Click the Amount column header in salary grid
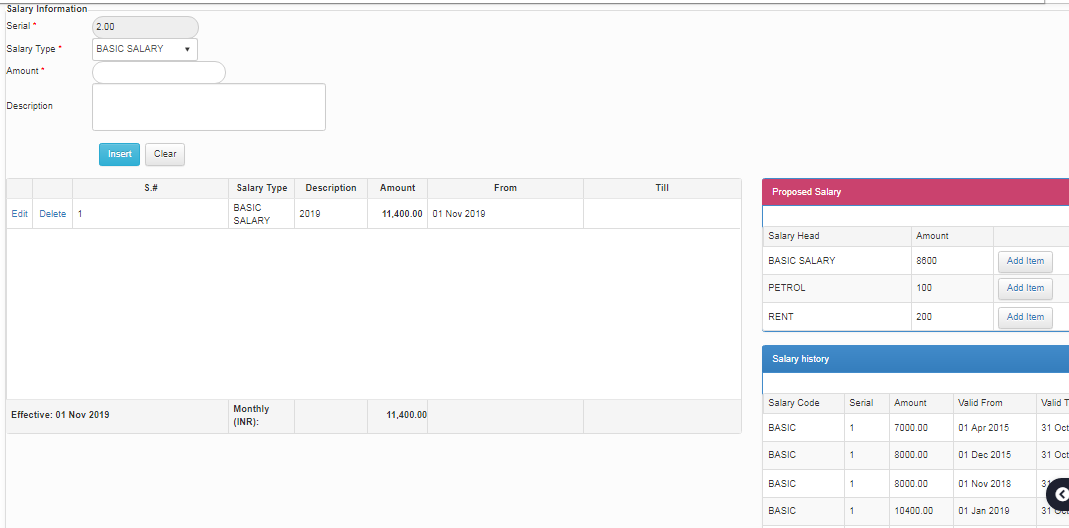The height and width of the screenshot is (528, 1069). tap(397, 188)
